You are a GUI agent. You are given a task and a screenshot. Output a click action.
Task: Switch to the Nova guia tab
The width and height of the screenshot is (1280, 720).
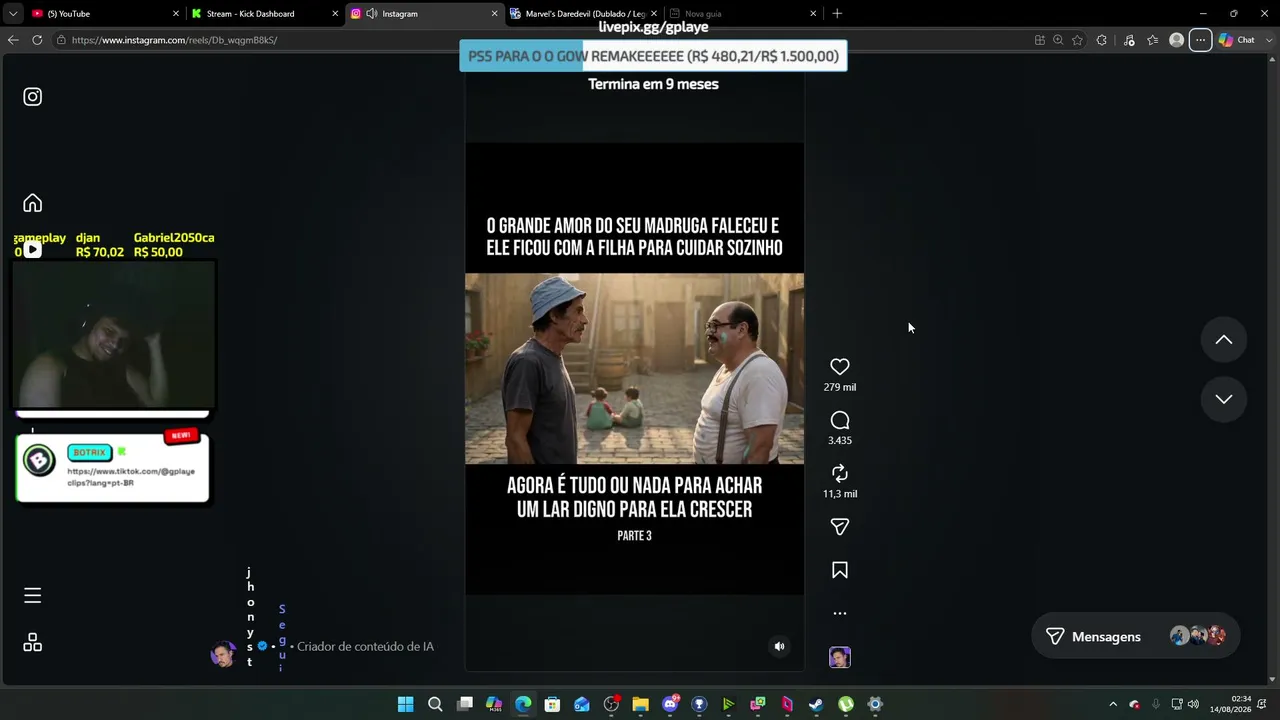[x=743, y=14]
